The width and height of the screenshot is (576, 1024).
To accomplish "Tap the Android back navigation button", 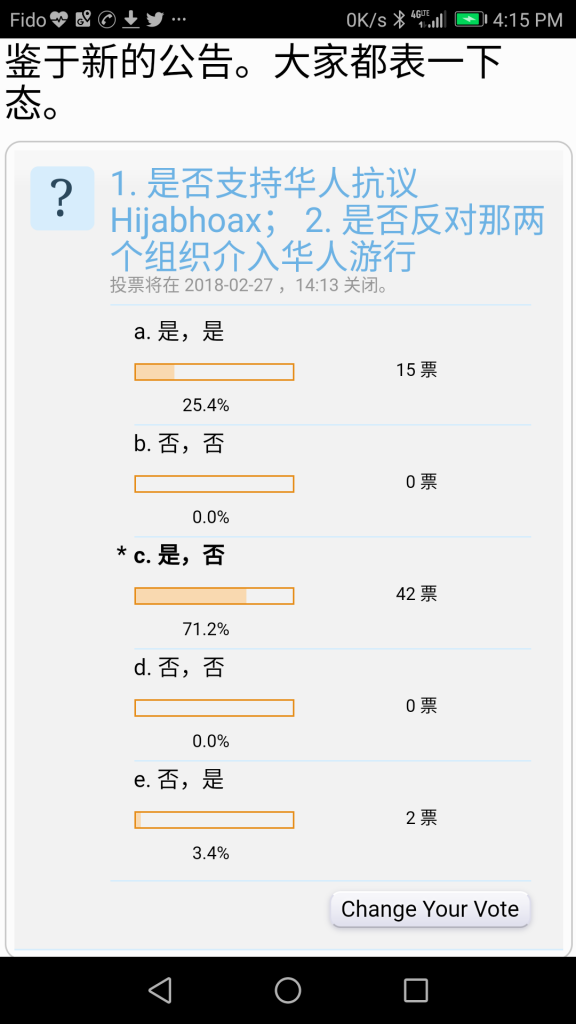I will point(160,990).
